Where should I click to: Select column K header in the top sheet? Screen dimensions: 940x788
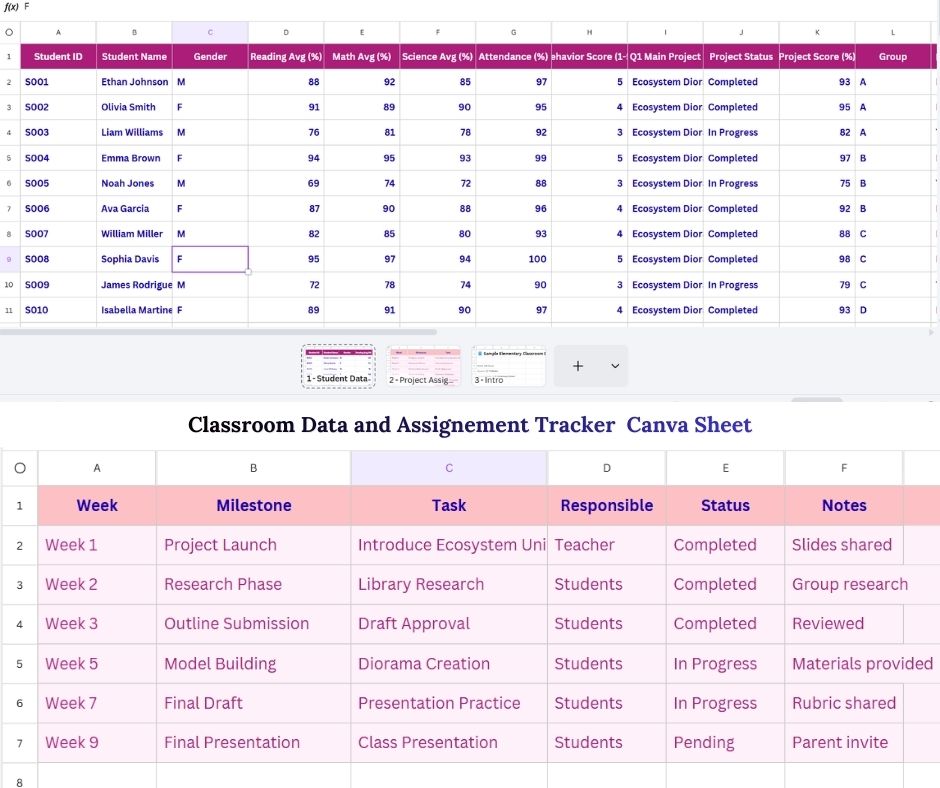pyautogui.click(x=817, y=32)
